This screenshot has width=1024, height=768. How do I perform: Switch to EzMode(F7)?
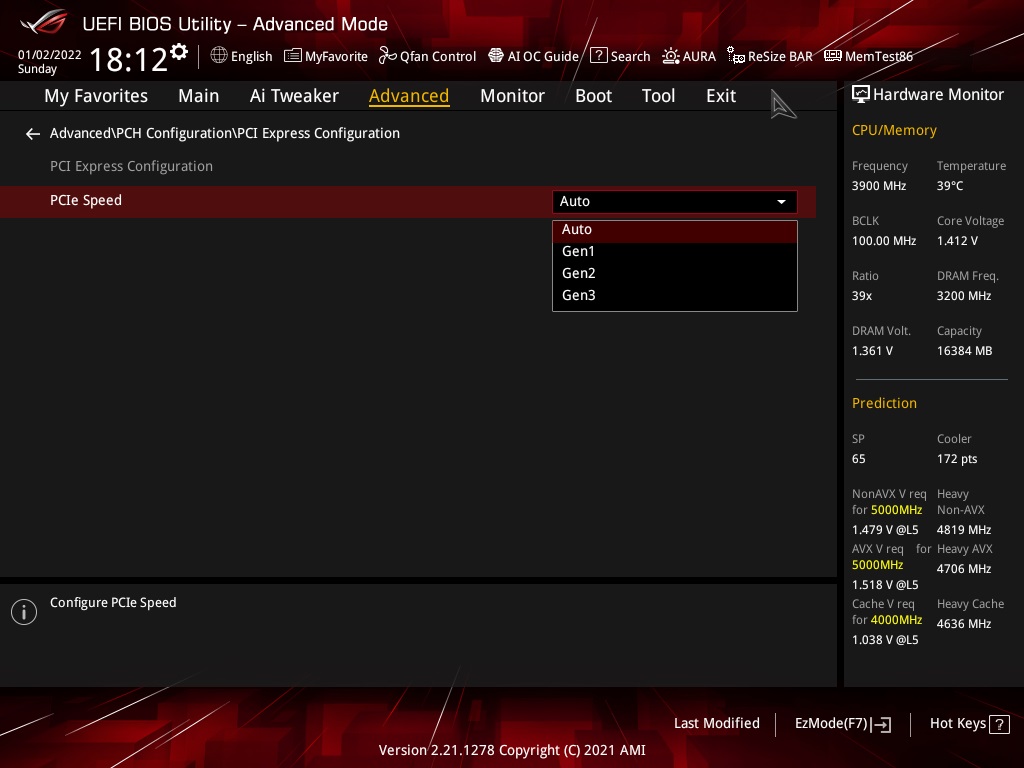point(842,724)
